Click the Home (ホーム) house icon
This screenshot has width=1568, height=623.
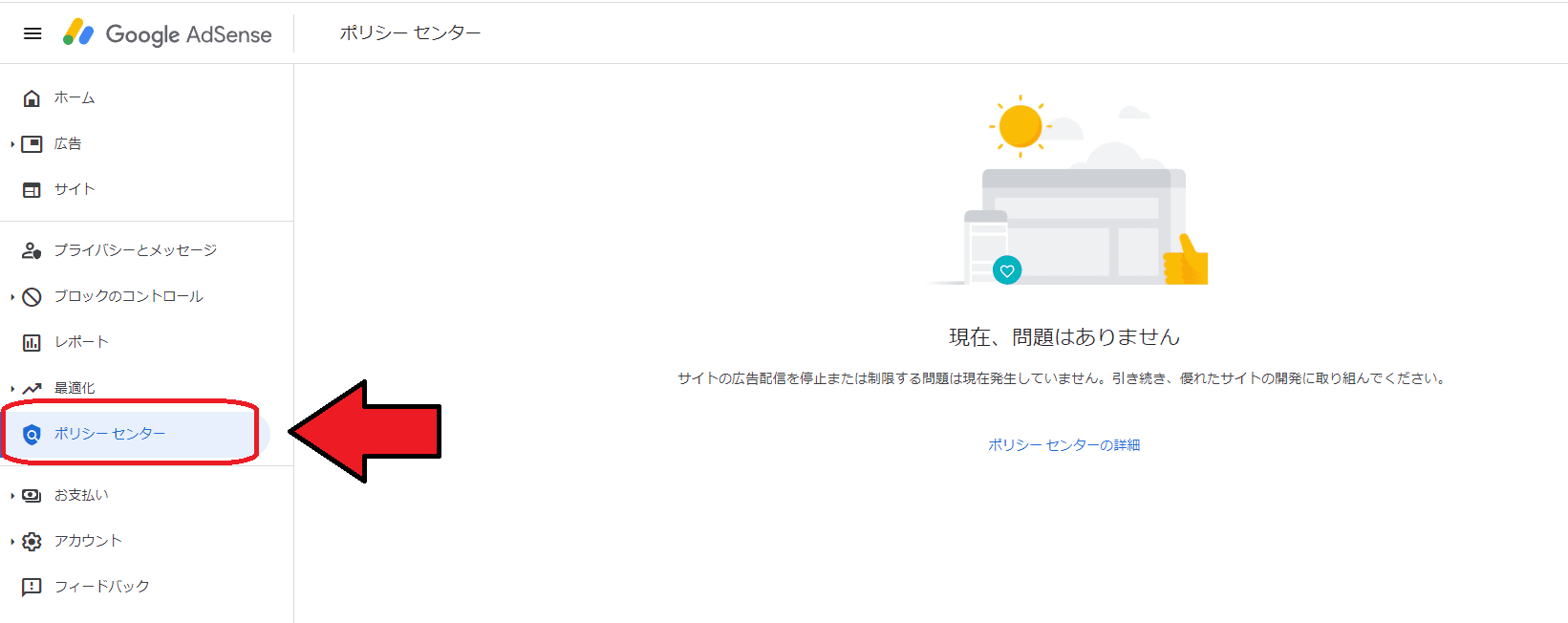tap(32, 98)
